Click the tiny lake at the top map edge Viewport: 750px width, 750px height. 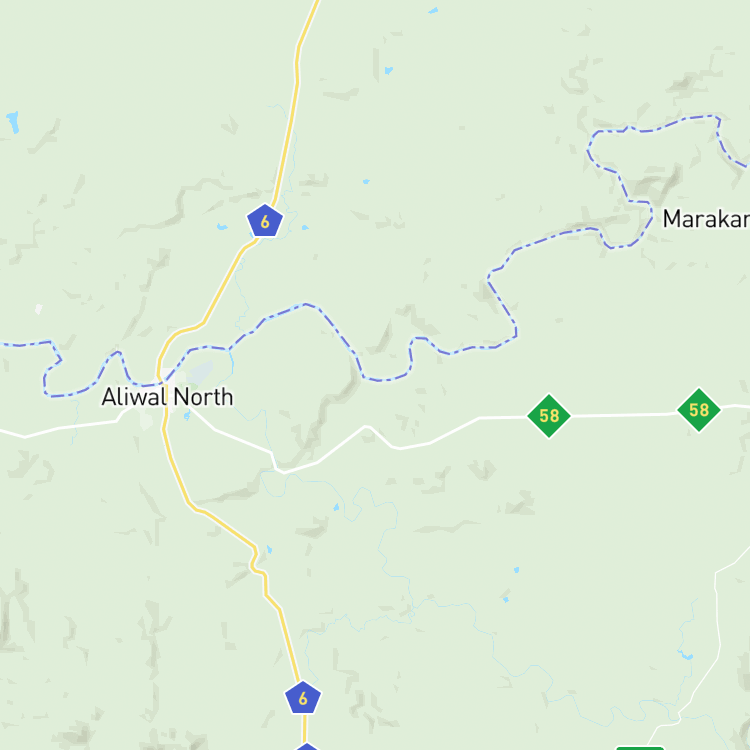[x=433, y=11]
